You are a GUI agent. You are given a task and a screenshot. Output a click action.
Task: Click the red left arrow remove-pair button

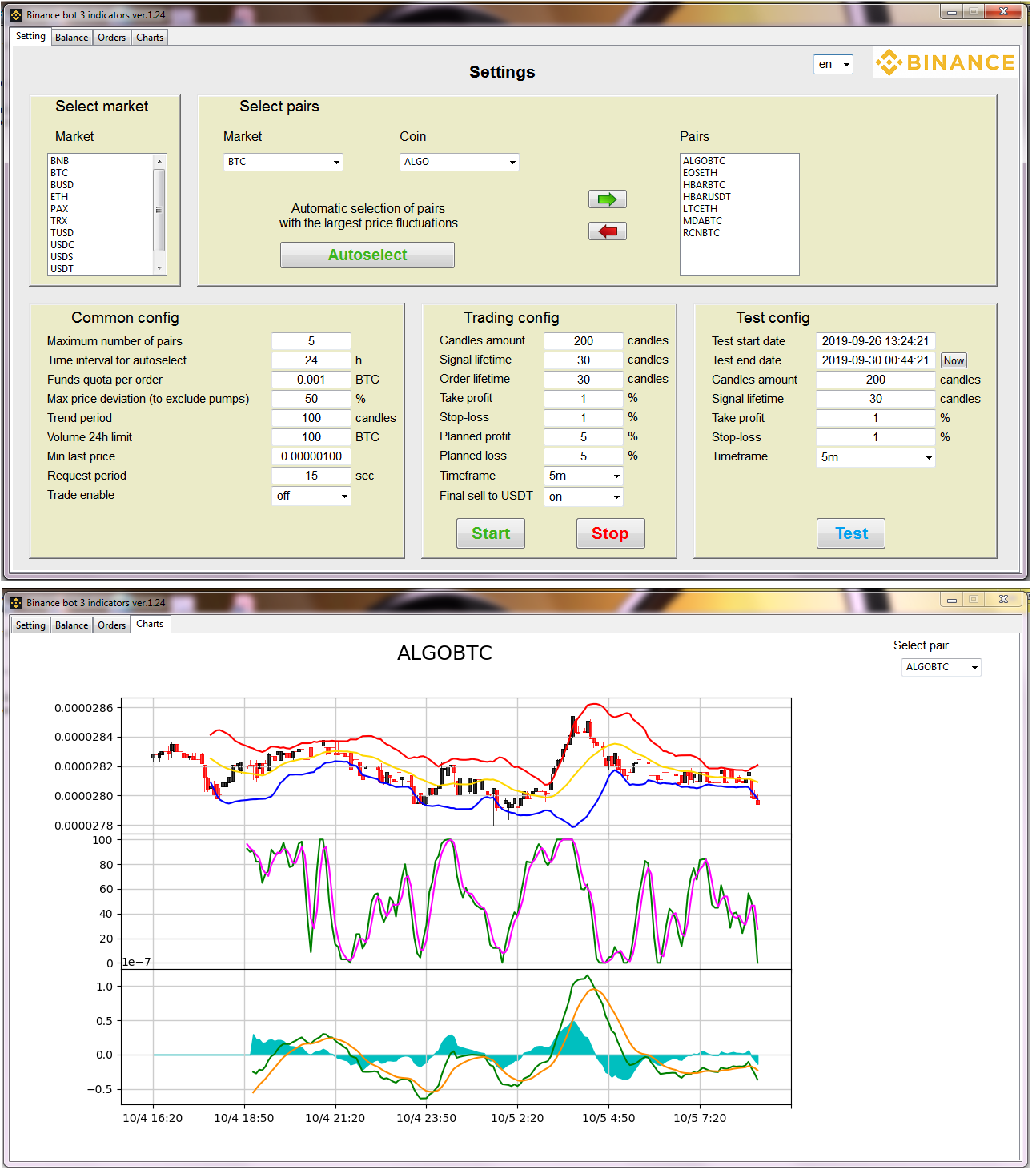pyautogui.click(x=607, y=231)
